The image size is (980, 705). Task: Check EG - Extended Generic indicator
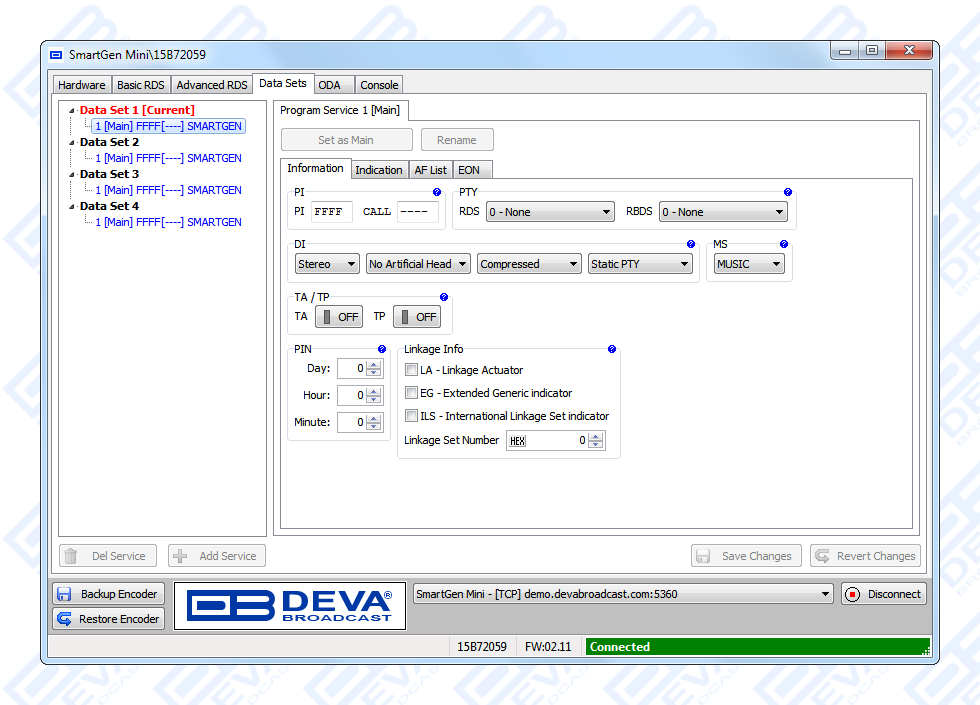pos(411,393)
